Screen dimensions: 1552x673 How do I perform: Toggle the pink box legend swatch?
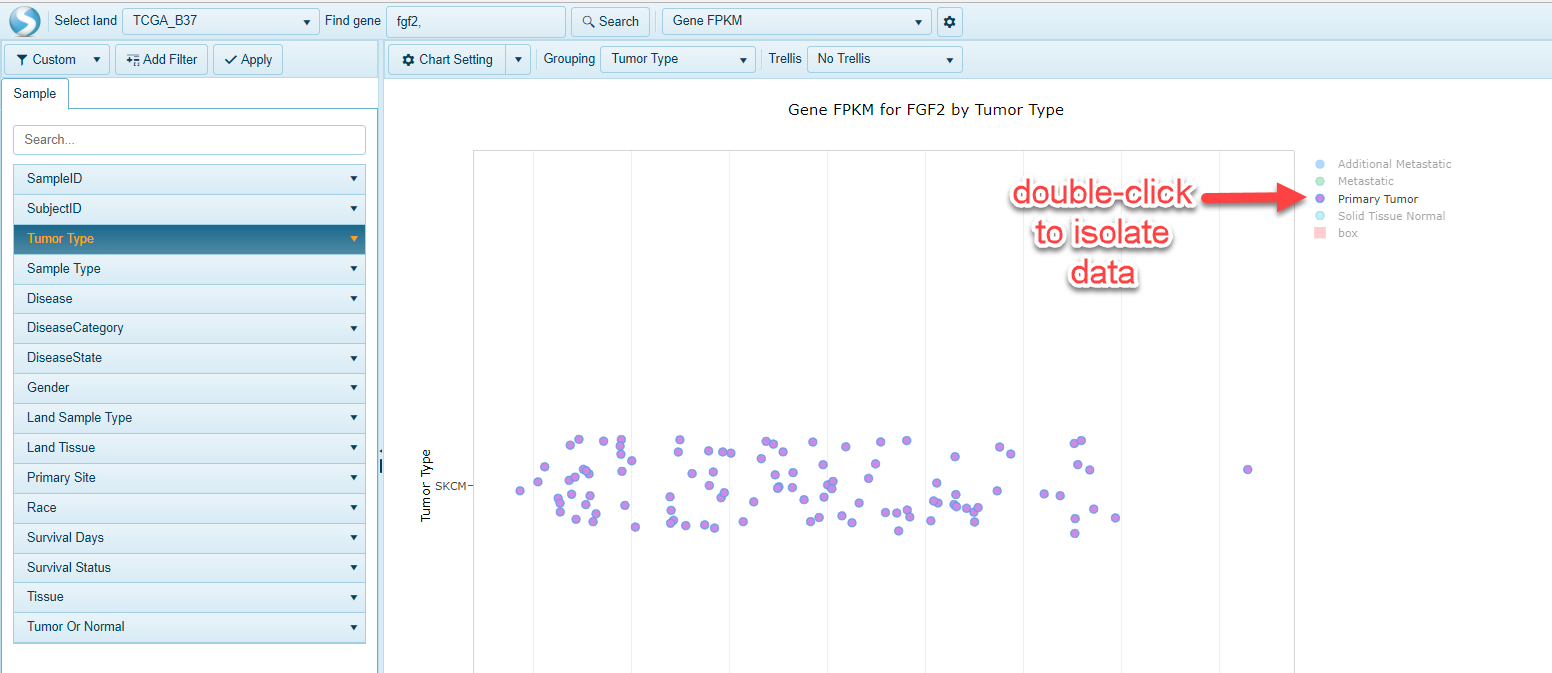tap(1320, 233)
